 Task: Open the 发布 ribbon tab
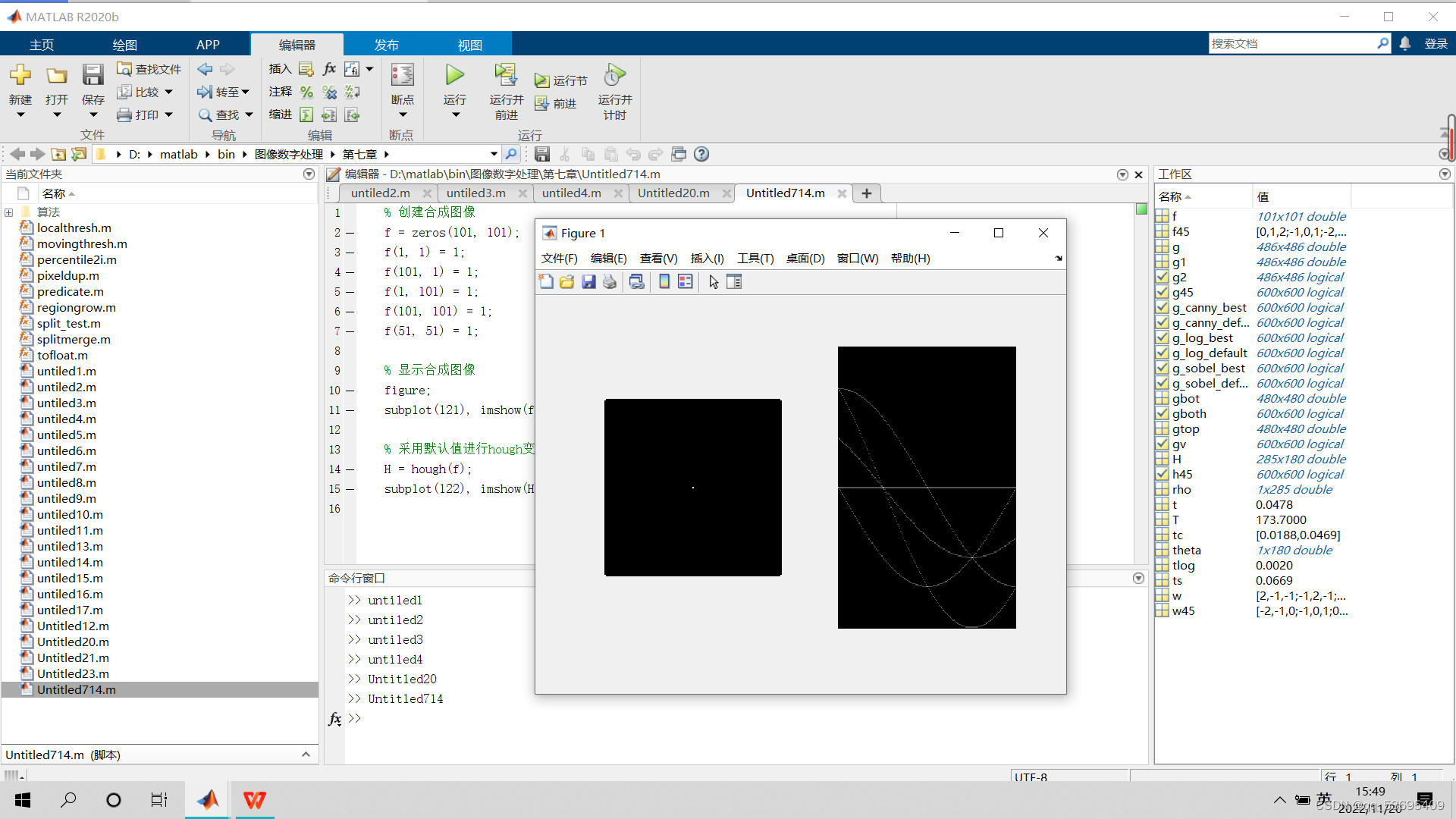(387, 45)
